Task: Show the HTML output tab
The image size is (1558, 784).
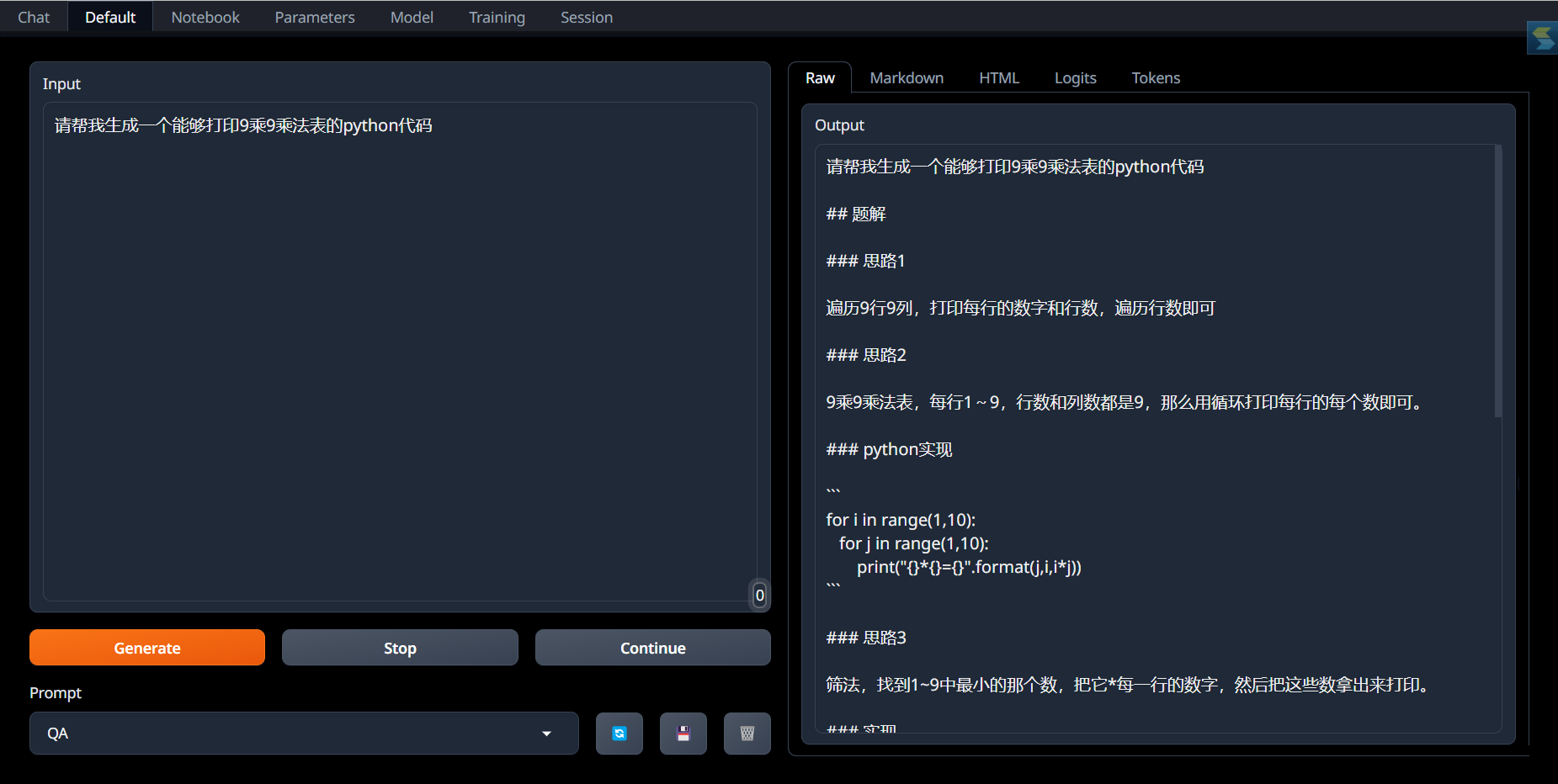Action: [999, 77]
